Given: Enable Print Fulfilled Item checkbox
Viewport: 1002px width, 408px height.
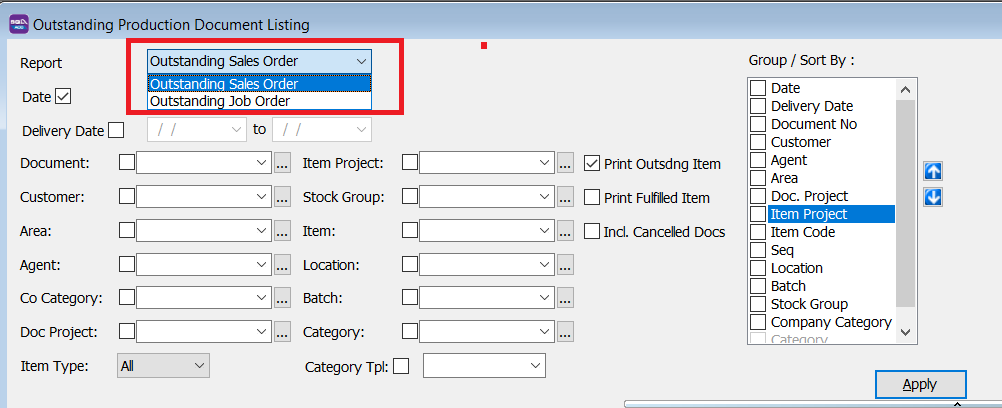Looking at the screenshot, I should 592,198.
